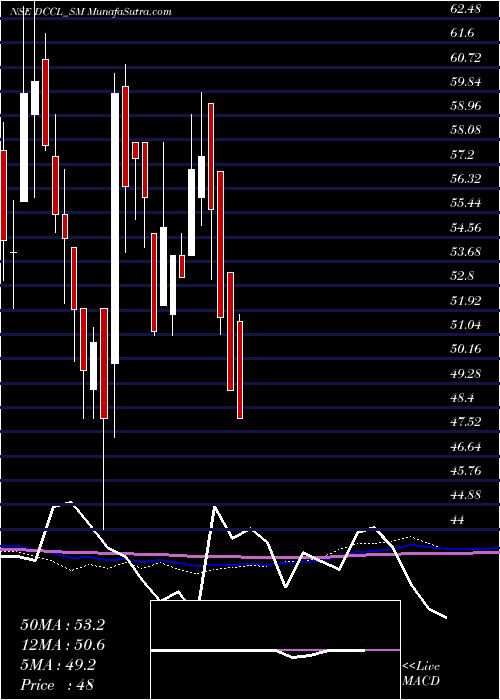The width and height of the screenshot is (500, 700).
Task: Click the last red candlestick near 48
Action: tap(240, 370)
